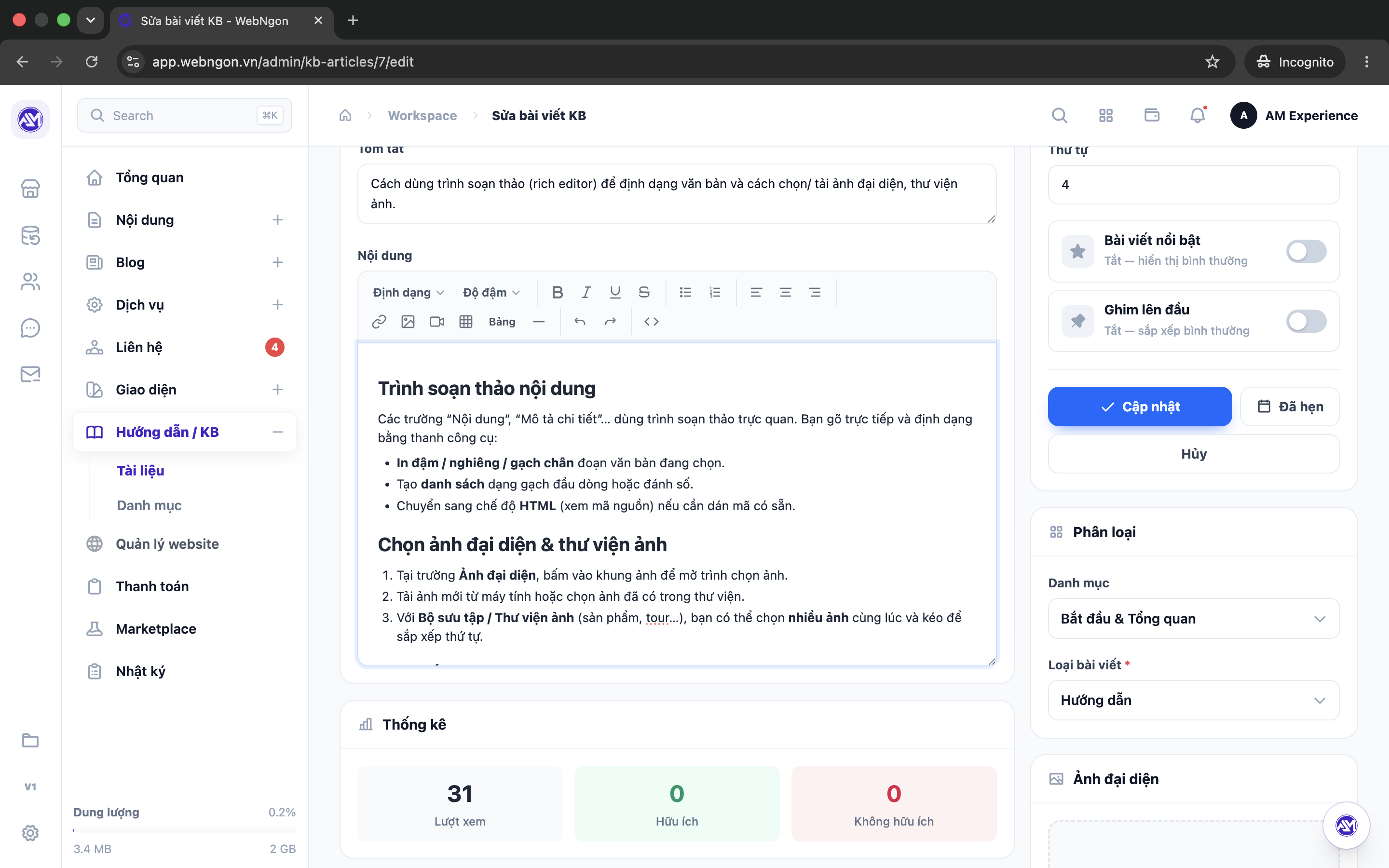Underline the selected text

pos(615,292)
